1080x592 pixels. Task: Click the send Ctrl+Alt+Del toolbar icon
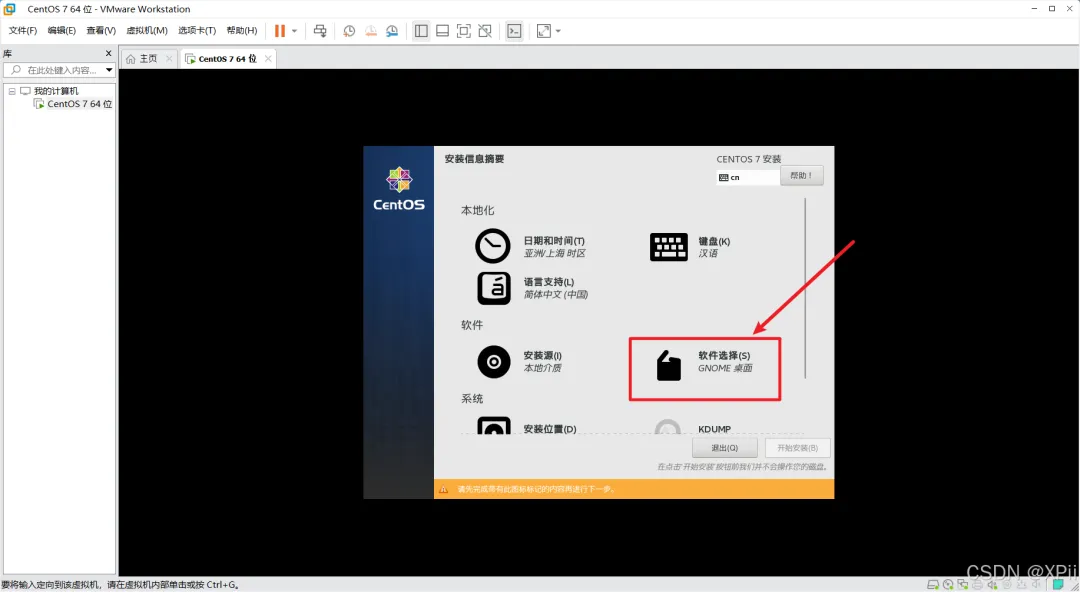click(x=320, y=31)
